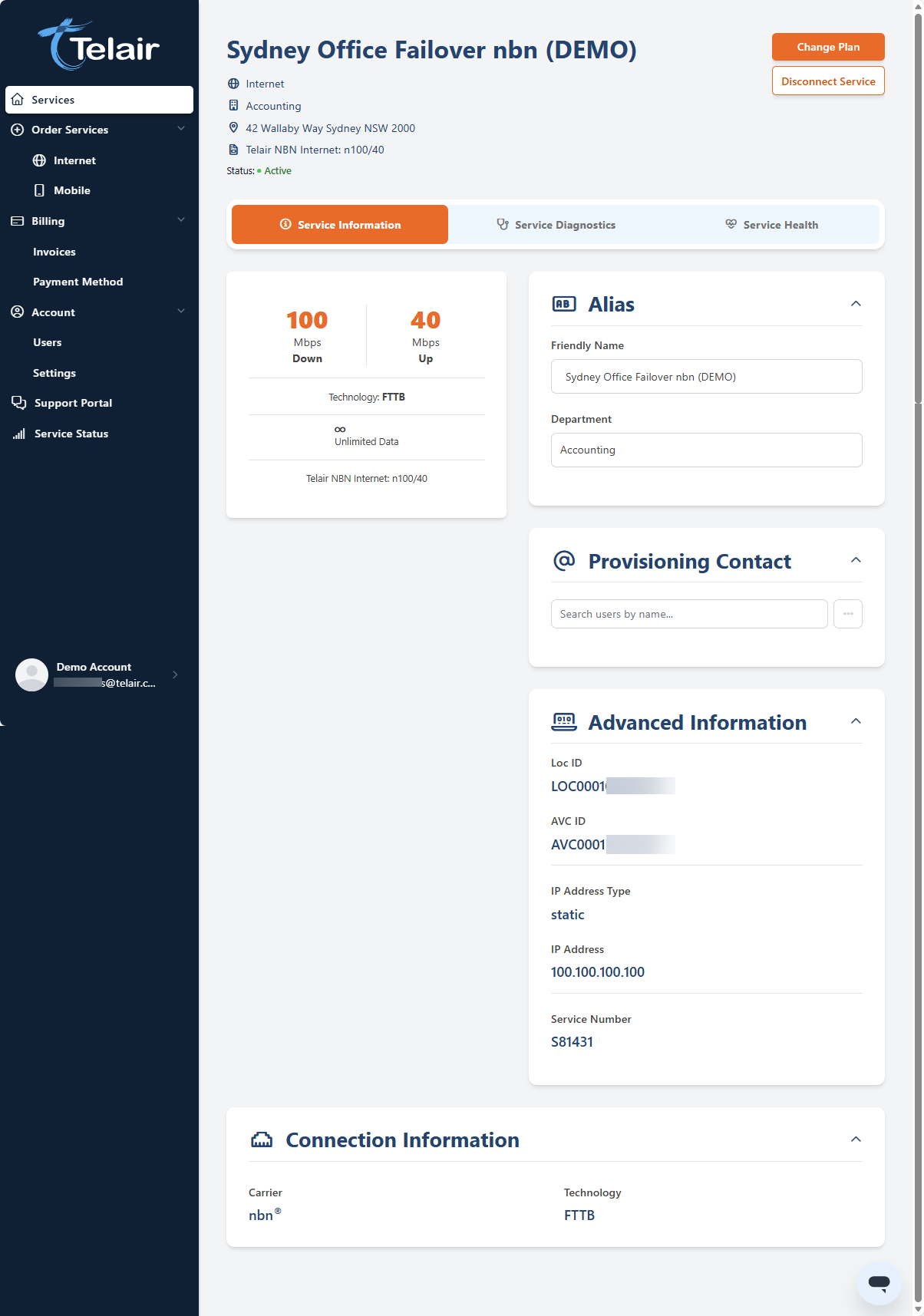Click the Search users by name field

(x=689, y=614)
